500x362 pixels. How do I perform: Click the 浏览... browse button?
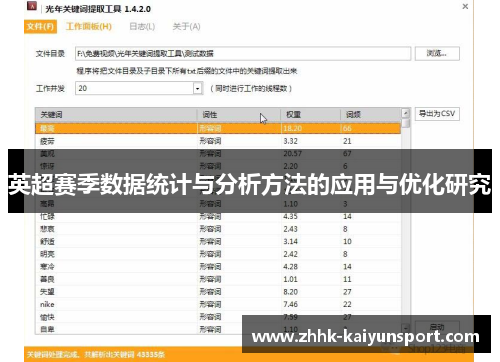click(437, 53)
